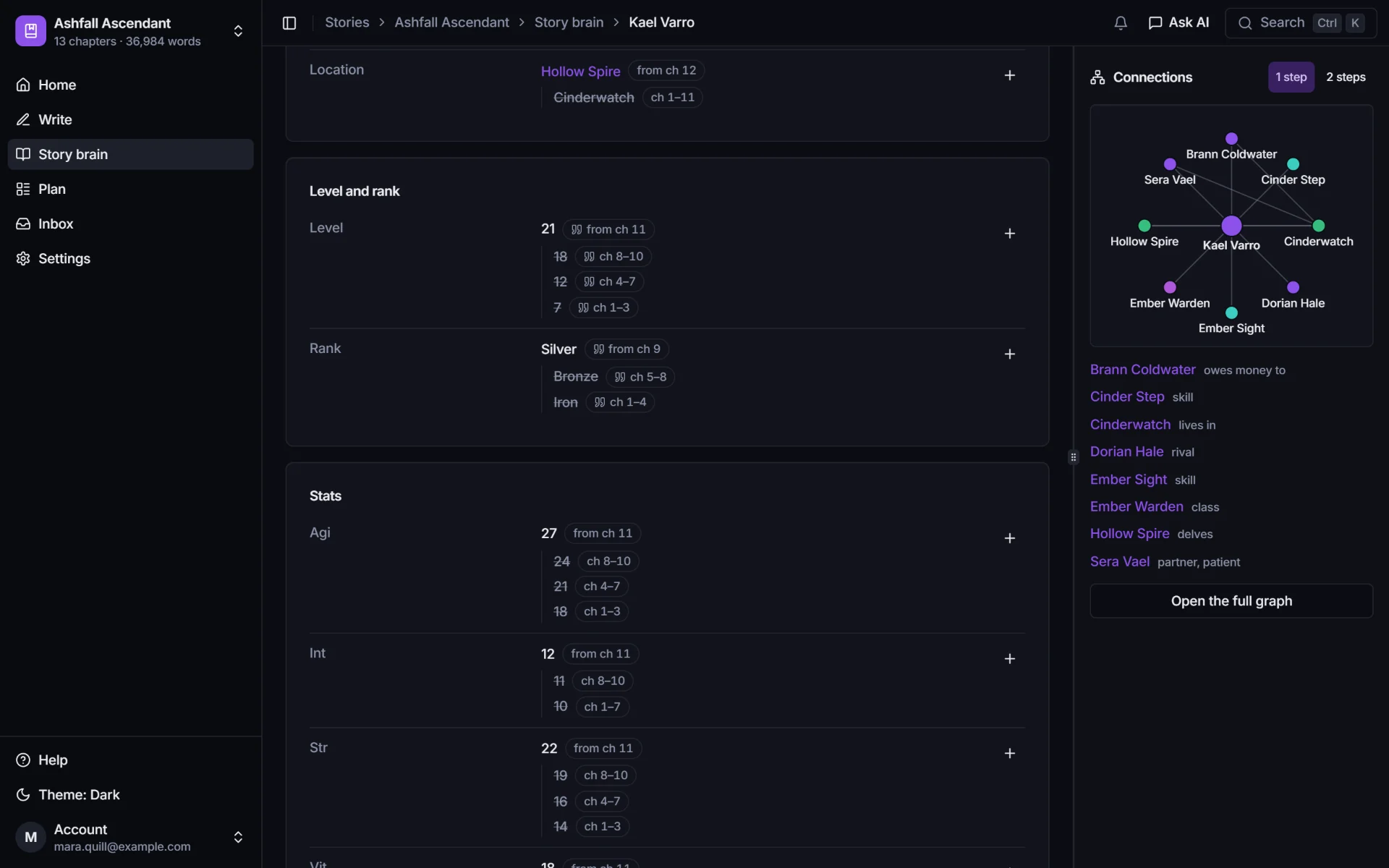
Task: Click the Ashfall Ascendant book logo icon
Action: (x=30, y=31)
